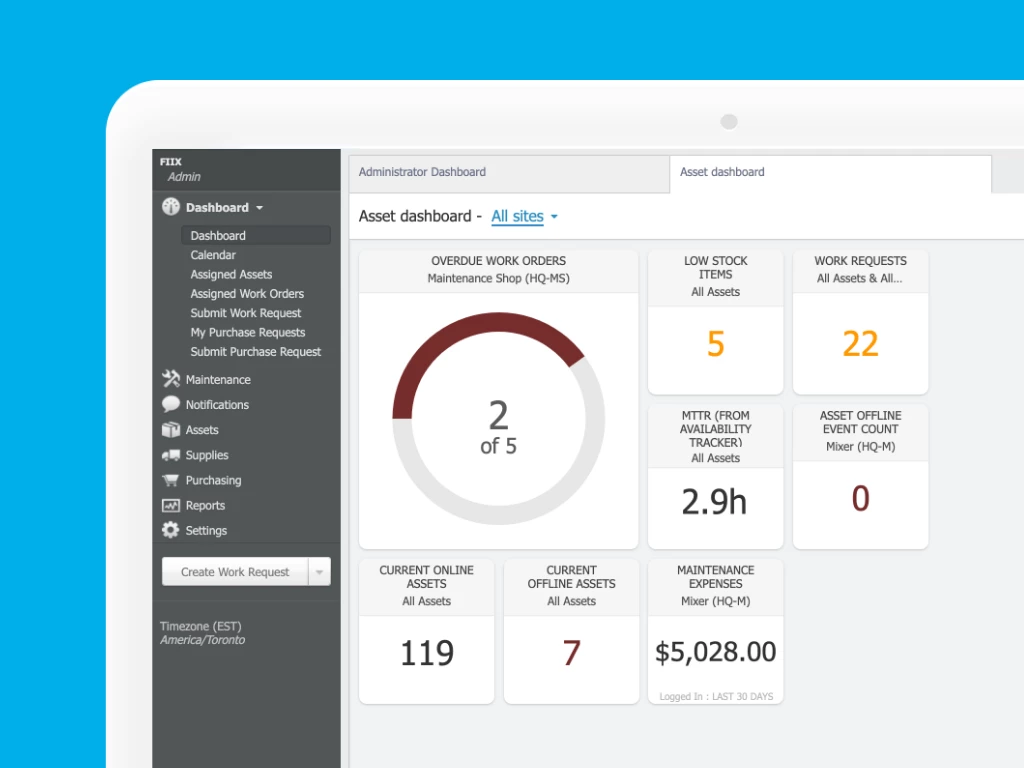1024x768 pixels.
Task: Click the America/Toronto timezone text
Action: [x=202, y=641]
